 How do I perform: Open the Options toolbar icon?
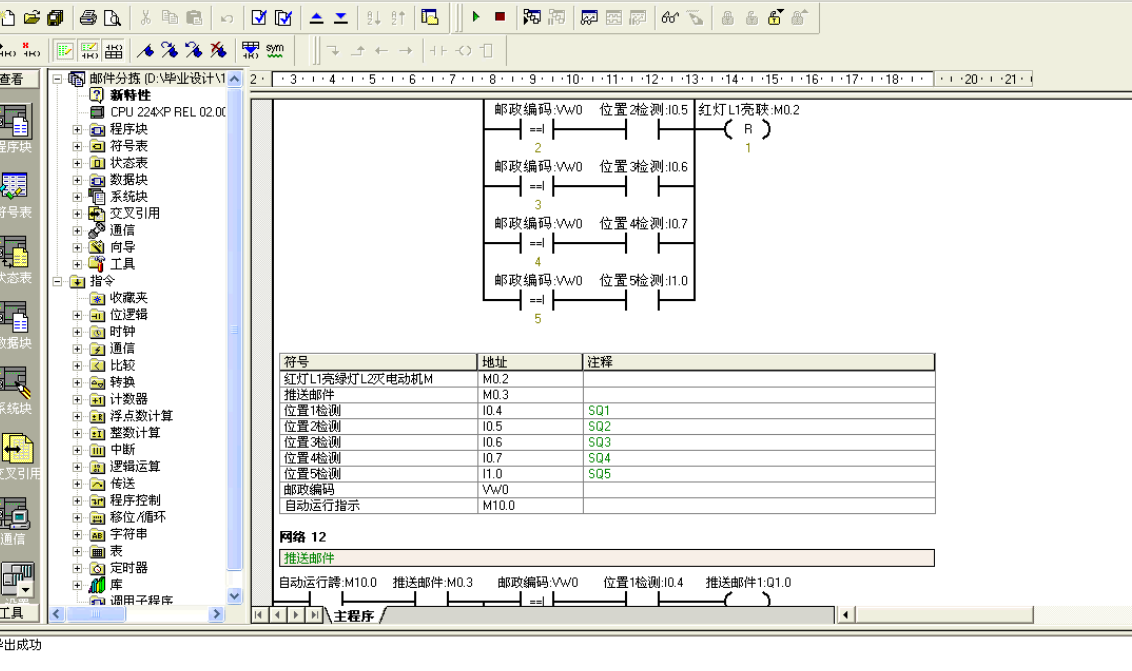(x=430, y=17)
